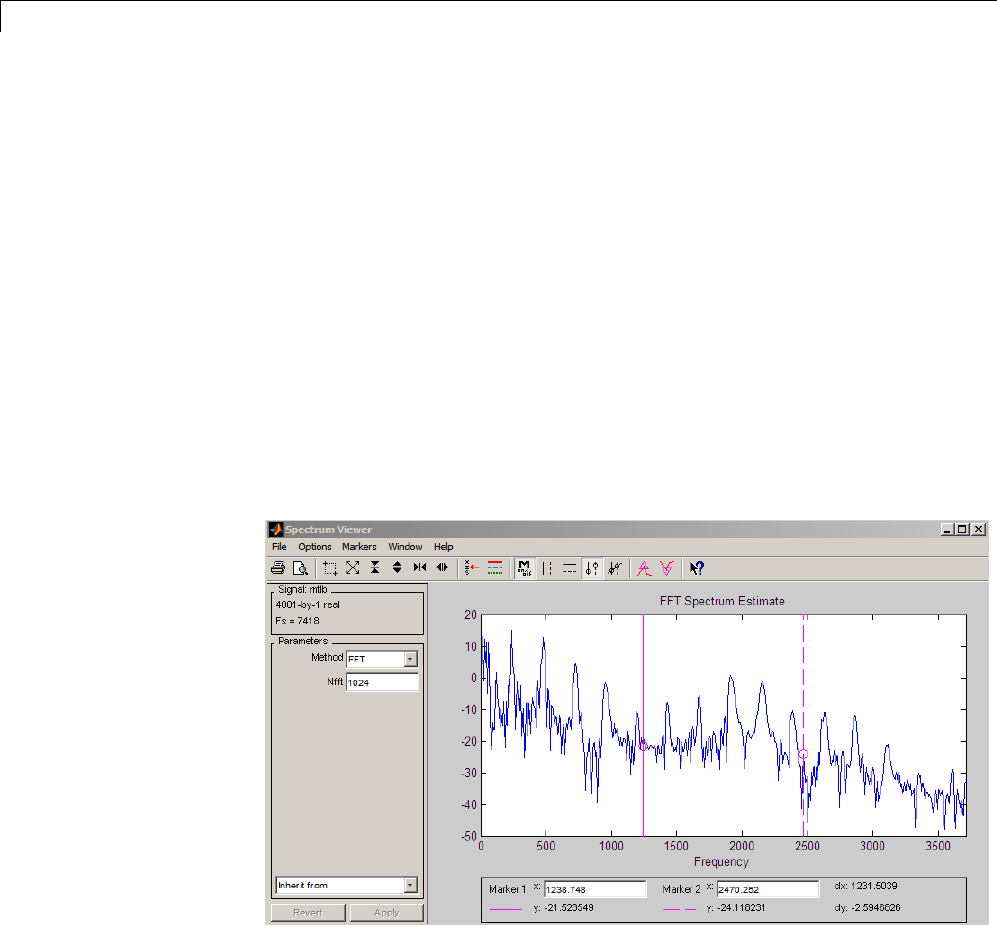Screen dimensions: 997x925
Task: Click the Valleys marker icon
Action: (667, 568)
